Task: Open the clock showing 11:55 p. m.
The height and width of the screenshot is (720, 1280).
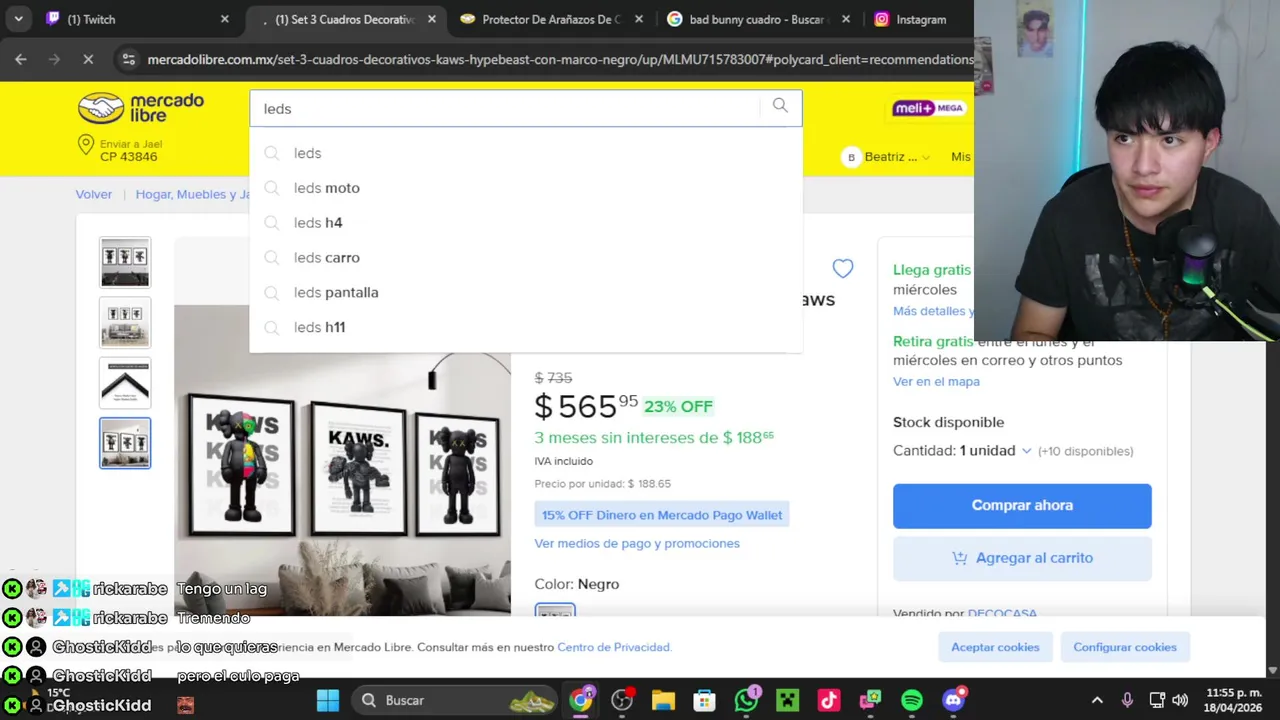Action: 1234,700
